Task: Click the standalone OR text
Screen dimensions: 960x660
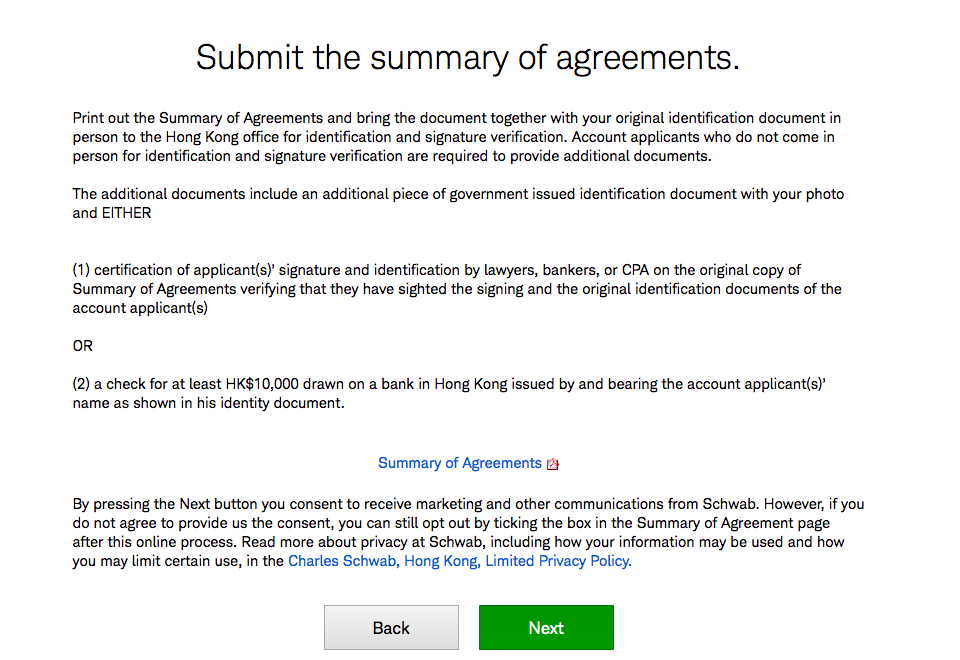Action: pos(83,346)
